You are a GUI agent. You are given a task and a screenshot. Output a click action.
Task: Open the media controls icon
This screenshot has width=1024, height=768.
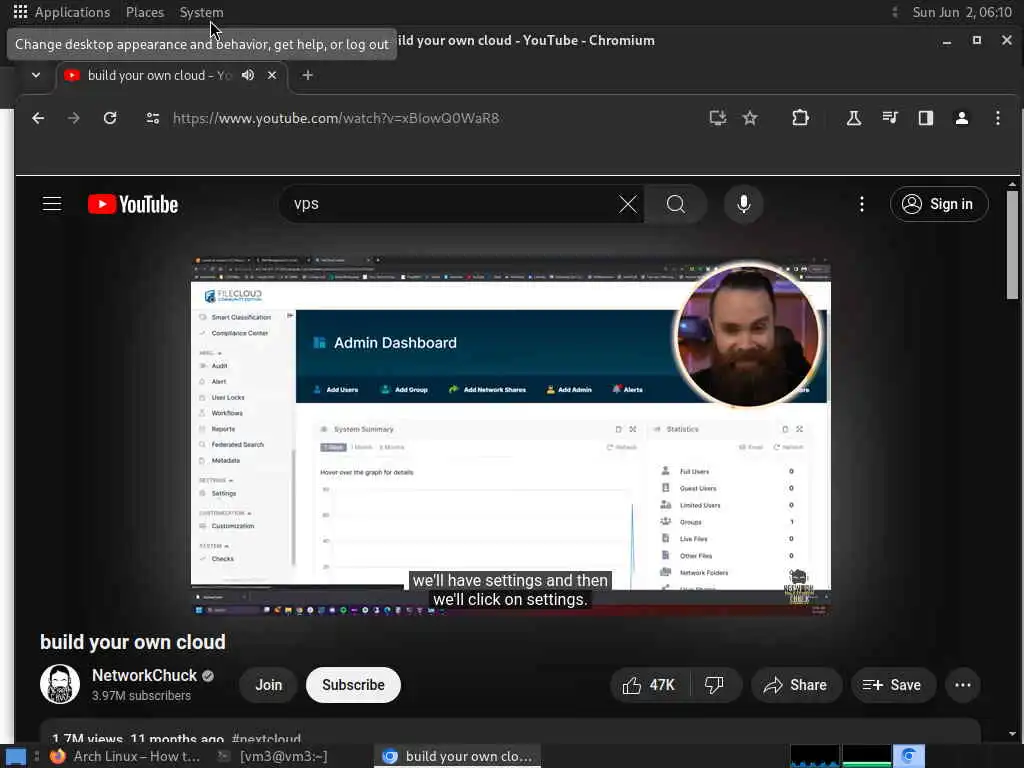[x=889, y=118]
